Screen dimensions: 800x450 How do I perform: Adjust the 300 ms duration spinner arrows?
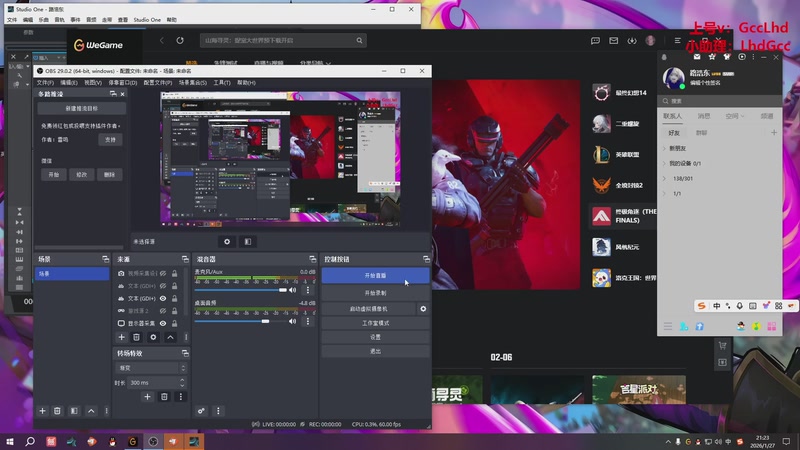point(182,382)
